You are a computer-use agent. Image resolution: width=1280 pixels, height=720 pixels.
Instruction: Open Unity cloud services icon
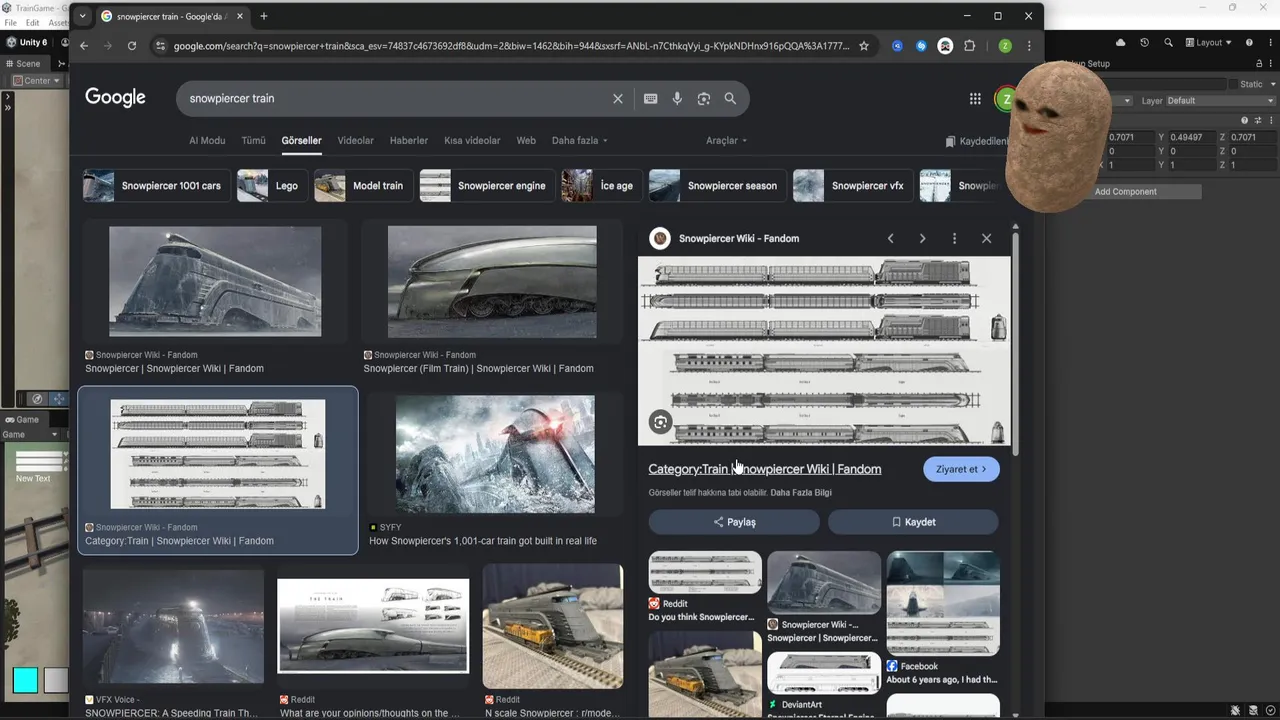pyautogui.click(x=1120, y=42)
